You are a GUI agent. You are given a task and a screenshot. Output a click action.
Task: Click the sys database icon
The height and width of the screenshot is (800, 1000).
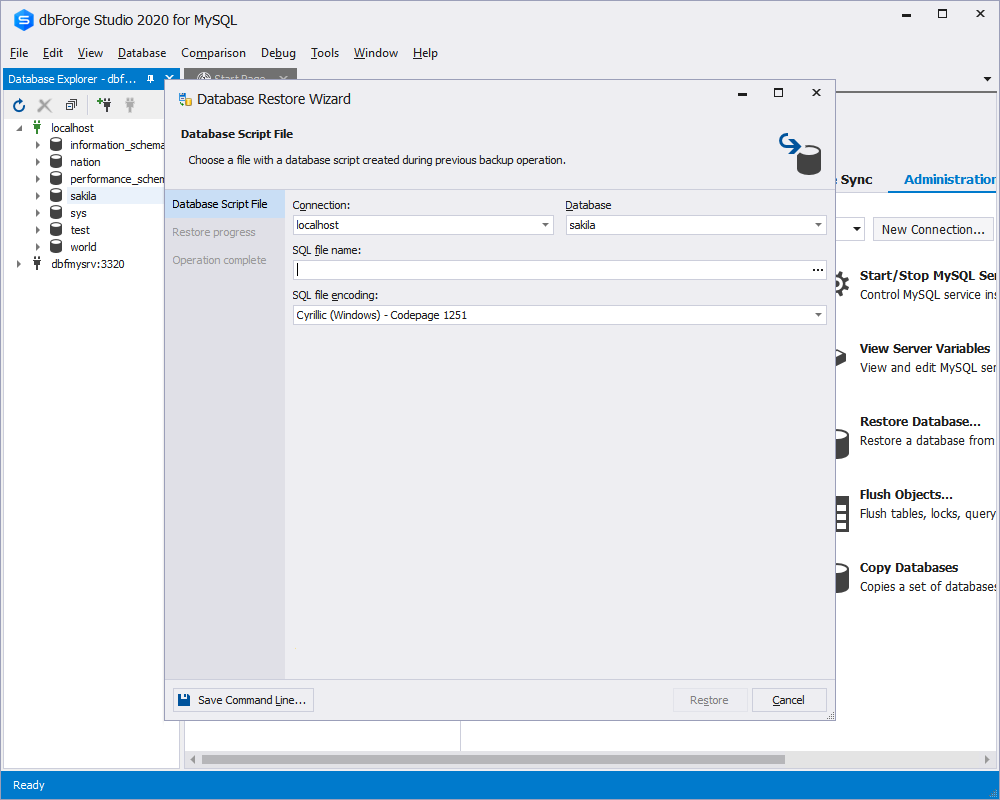56,213
